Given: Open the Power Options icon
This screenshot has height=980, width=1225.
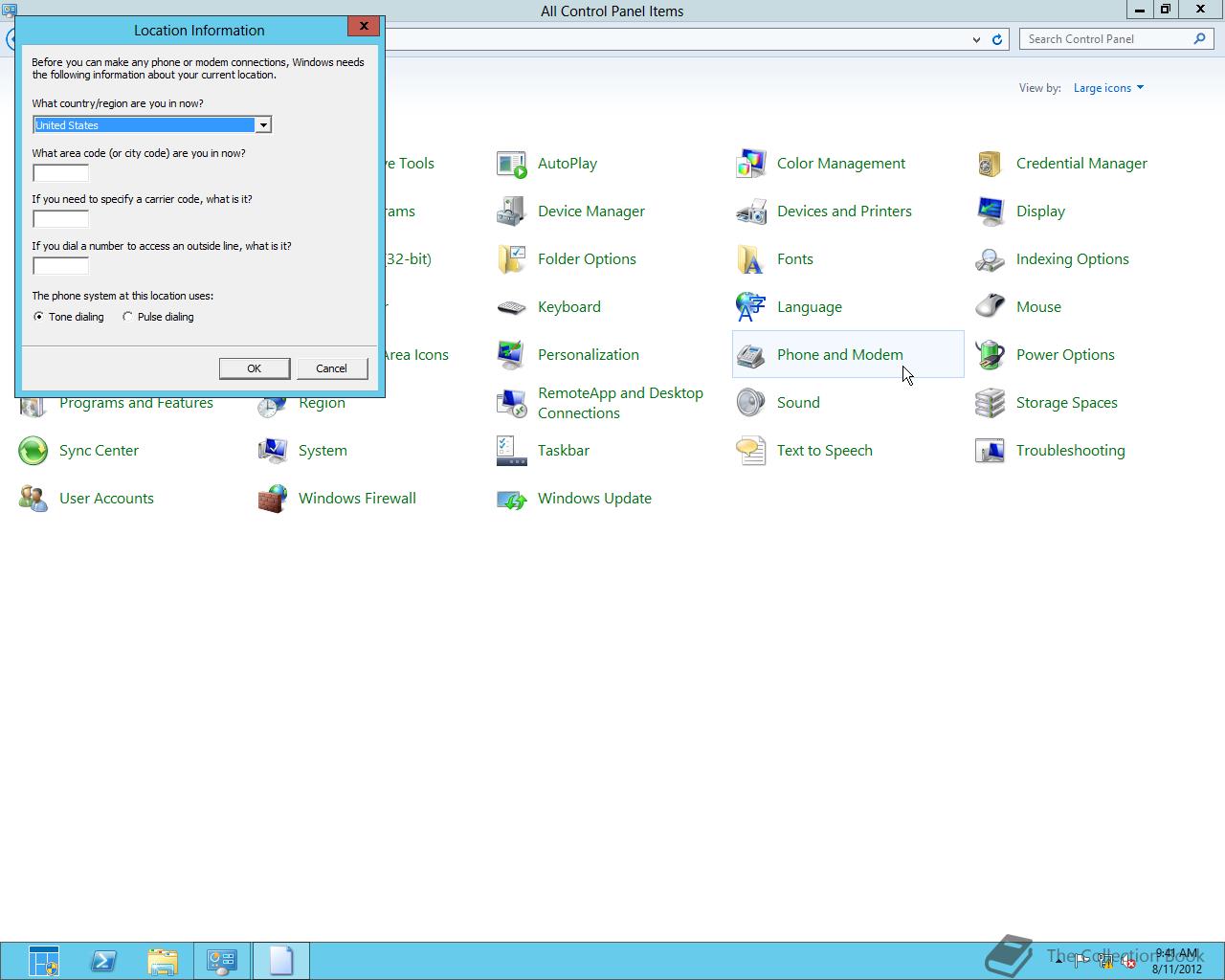Looking at the screenshot, I should [x=991, y=355].
